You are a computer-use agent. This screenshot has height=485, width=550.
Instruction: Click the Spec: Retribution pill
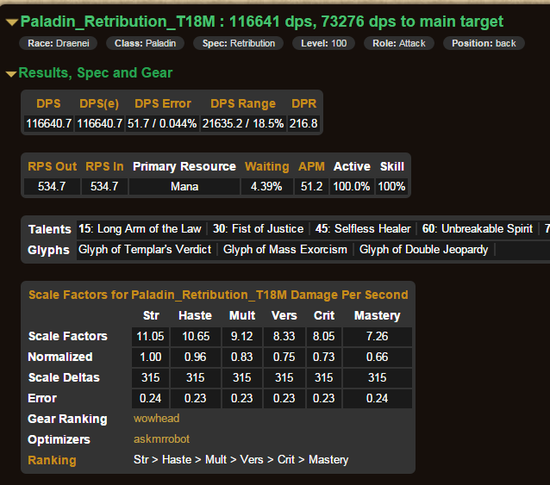pyautogui.click(x=239, y=43)
